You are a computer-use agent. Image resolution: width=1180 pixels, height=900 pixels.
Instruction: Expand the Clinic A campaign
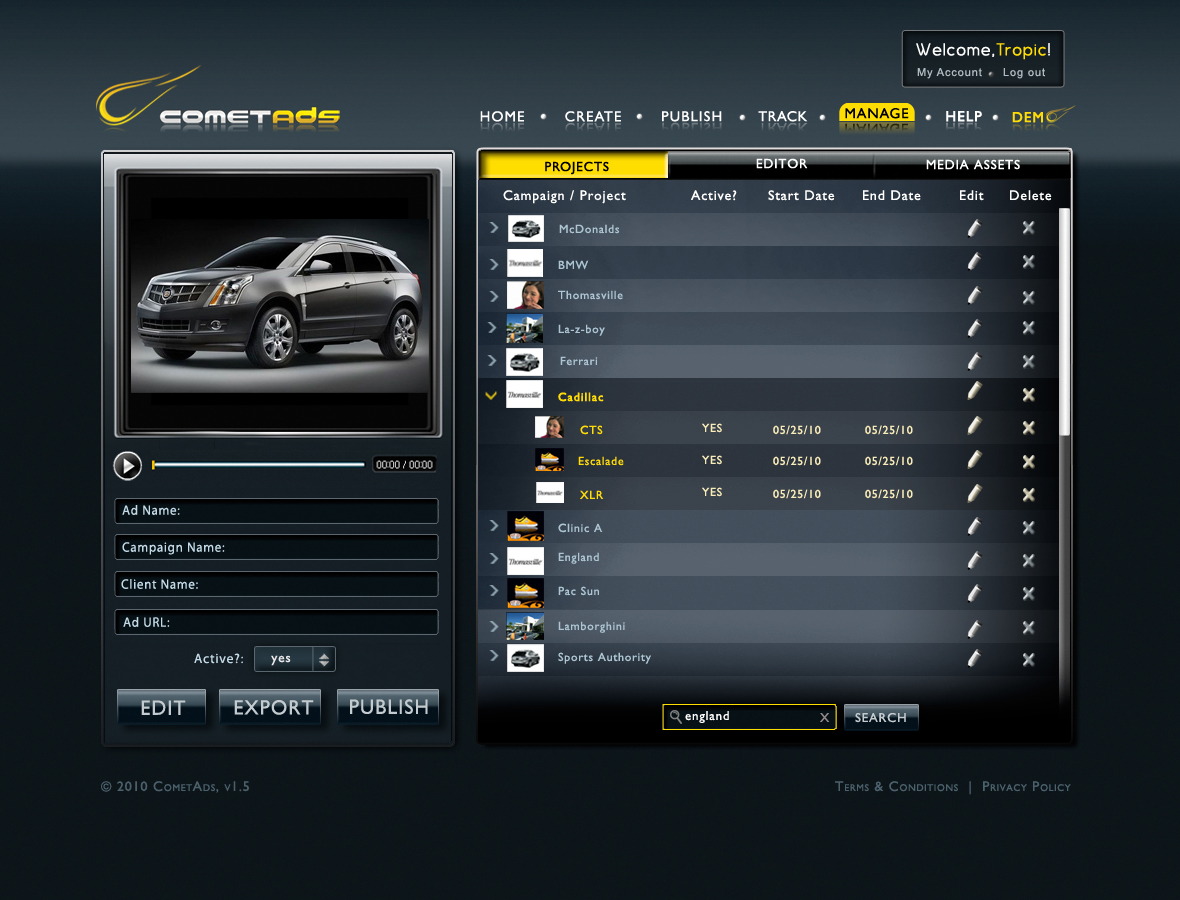tap(494, 525)
